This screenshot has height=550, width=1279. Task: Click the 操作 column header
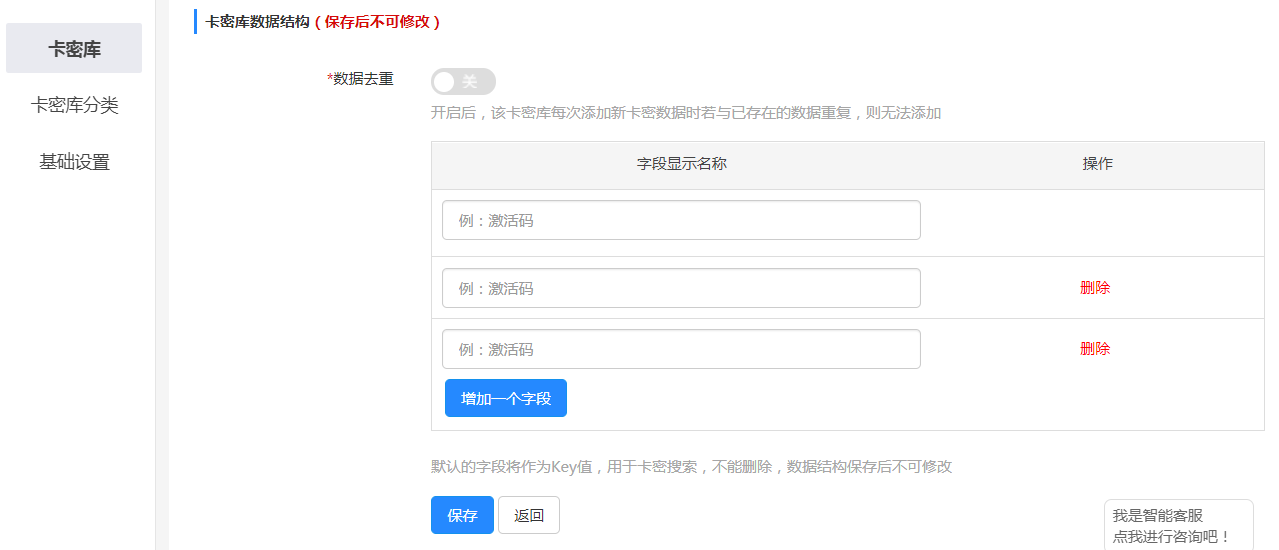1097,164
